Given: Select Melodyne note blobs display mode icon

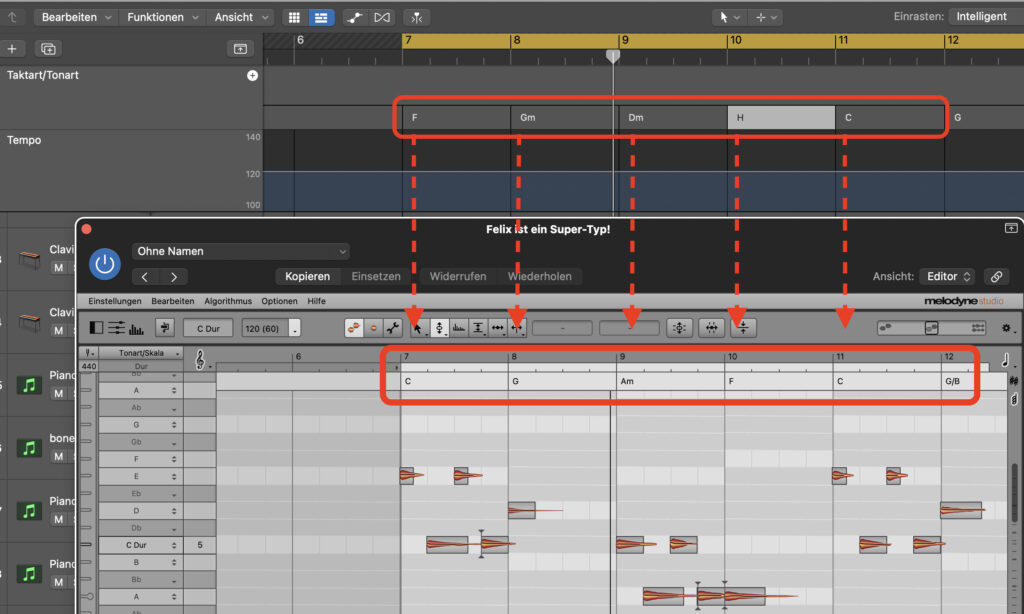Looking at the screenshot, I should [x=353, y=328].
